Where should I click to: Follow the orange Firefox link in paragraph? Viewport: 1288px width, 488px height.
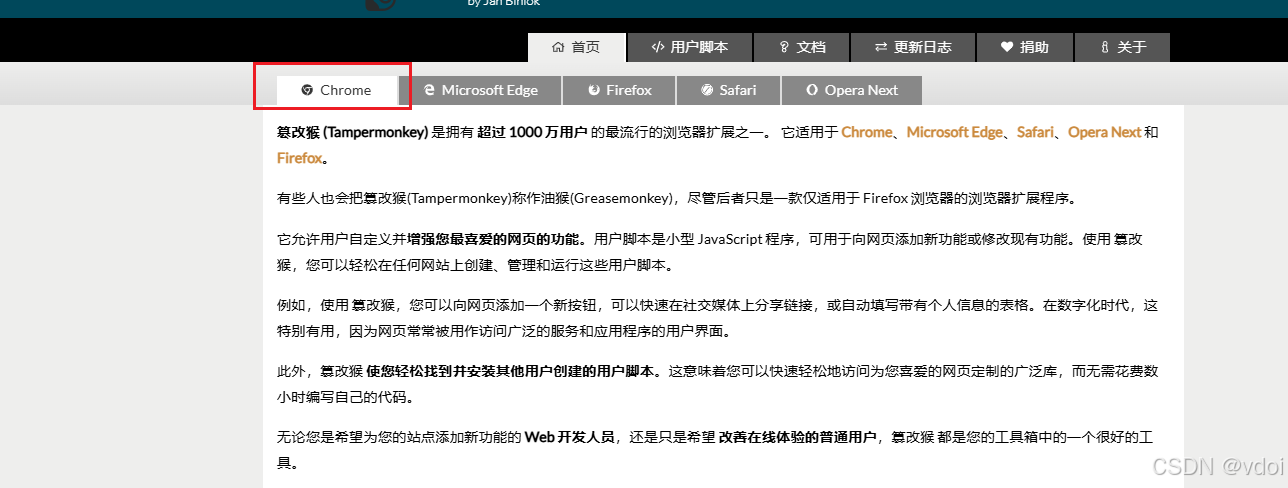(x=300, y=158)
